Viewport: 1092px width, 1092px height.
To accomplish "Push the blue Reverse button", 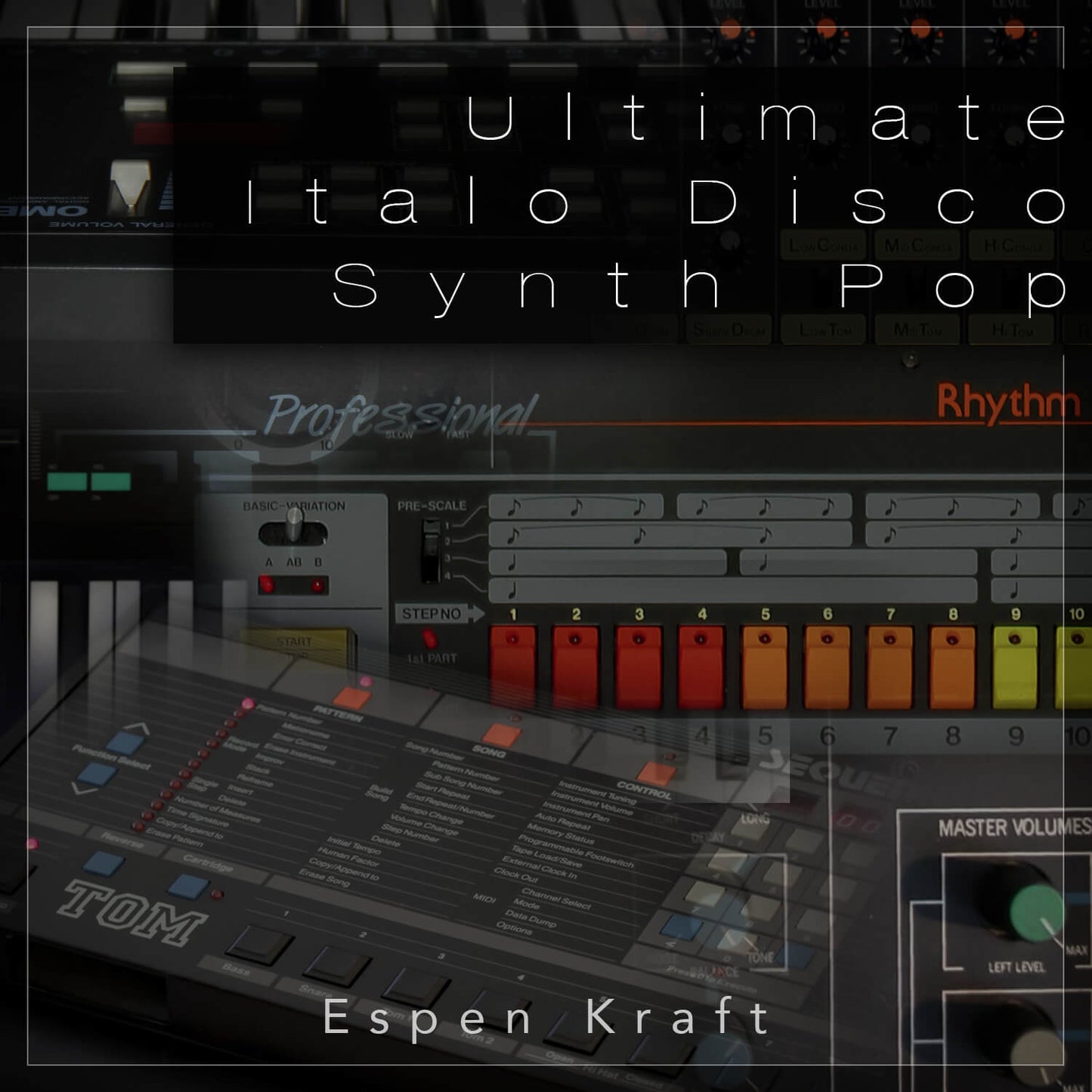I will (104, 863).
